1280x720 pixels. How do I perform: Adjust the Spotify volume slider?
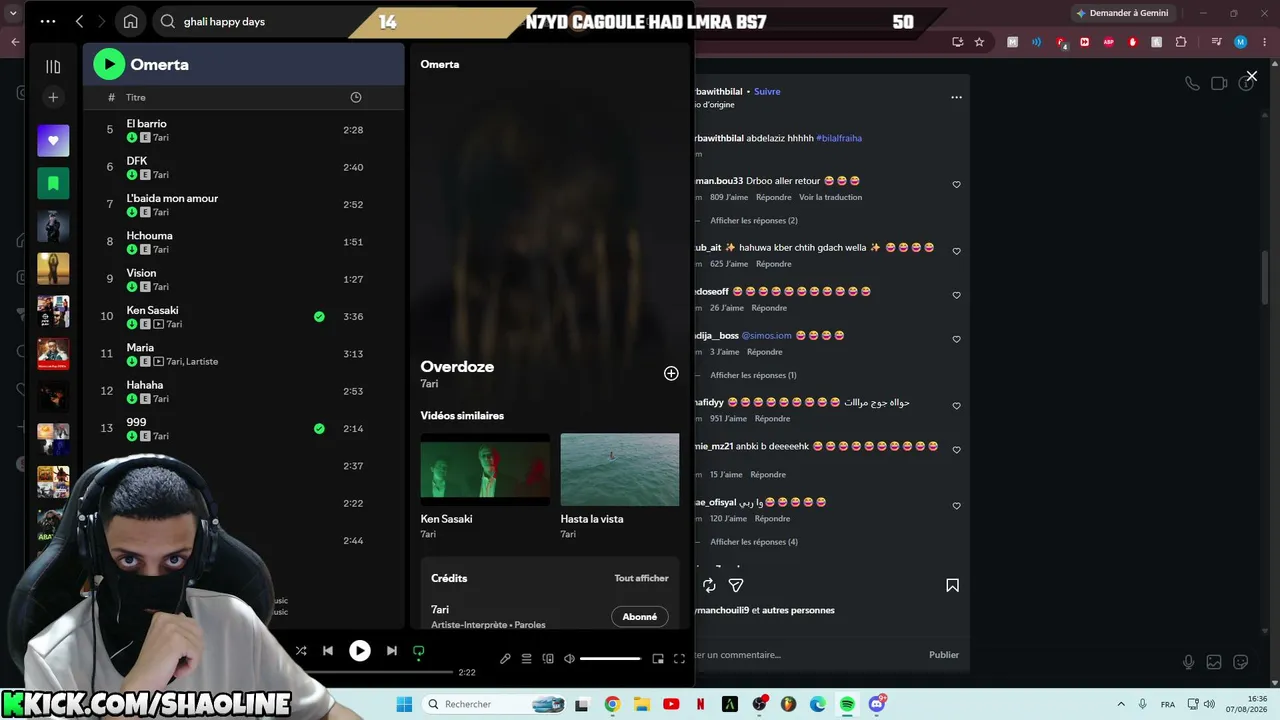tap(610, 659)
